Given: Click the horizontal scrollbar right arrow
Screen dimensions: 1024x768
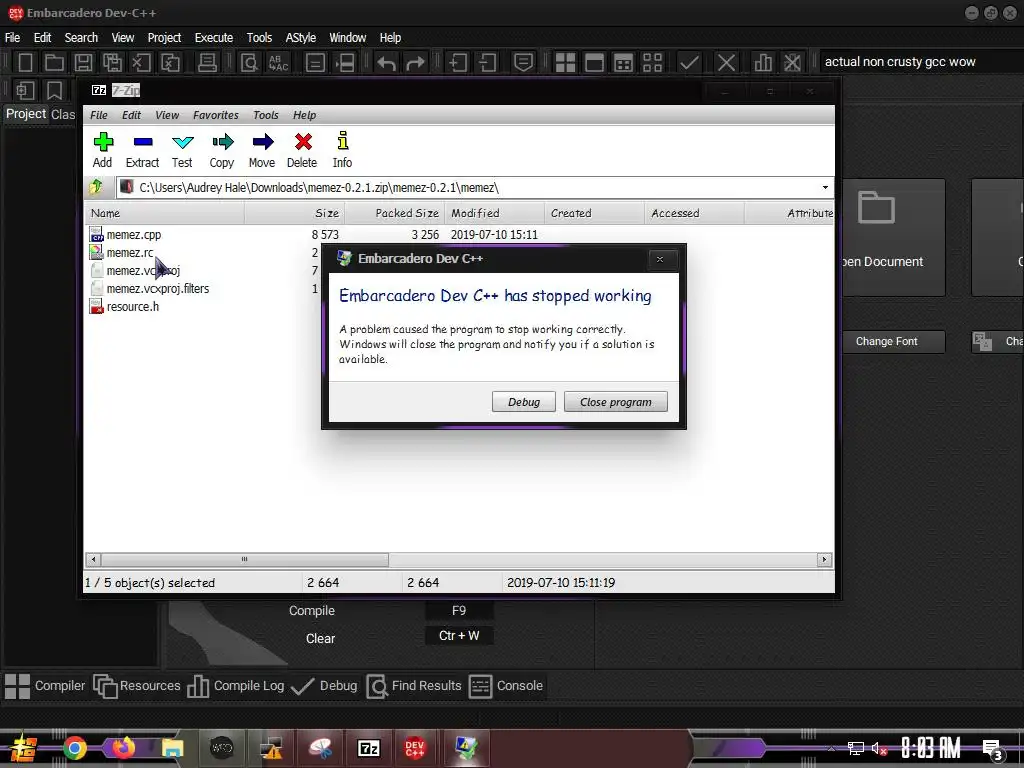Looking at the screenshot, I should (x=824, y=560).
